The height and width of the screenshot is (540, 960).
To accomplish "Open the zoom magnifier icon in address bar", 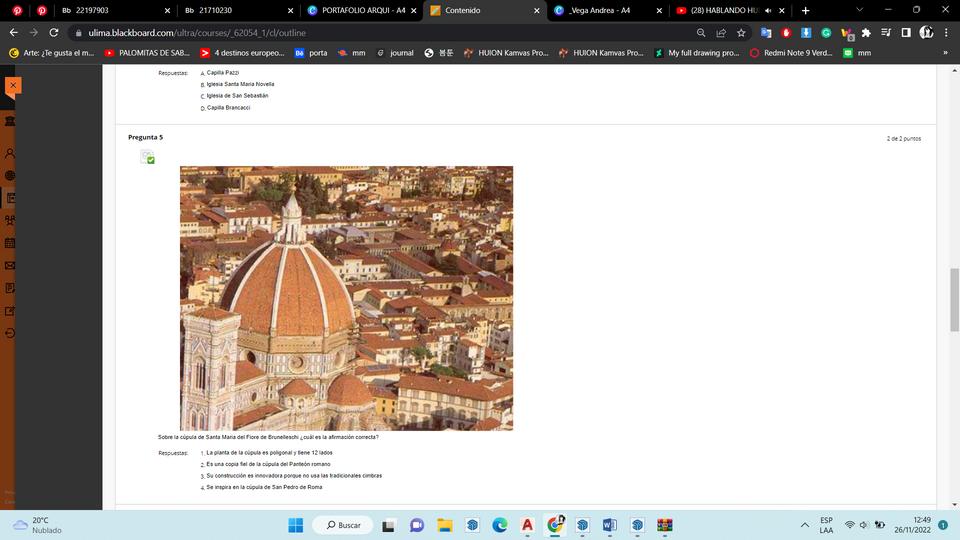I will click(x=701, y=32).
